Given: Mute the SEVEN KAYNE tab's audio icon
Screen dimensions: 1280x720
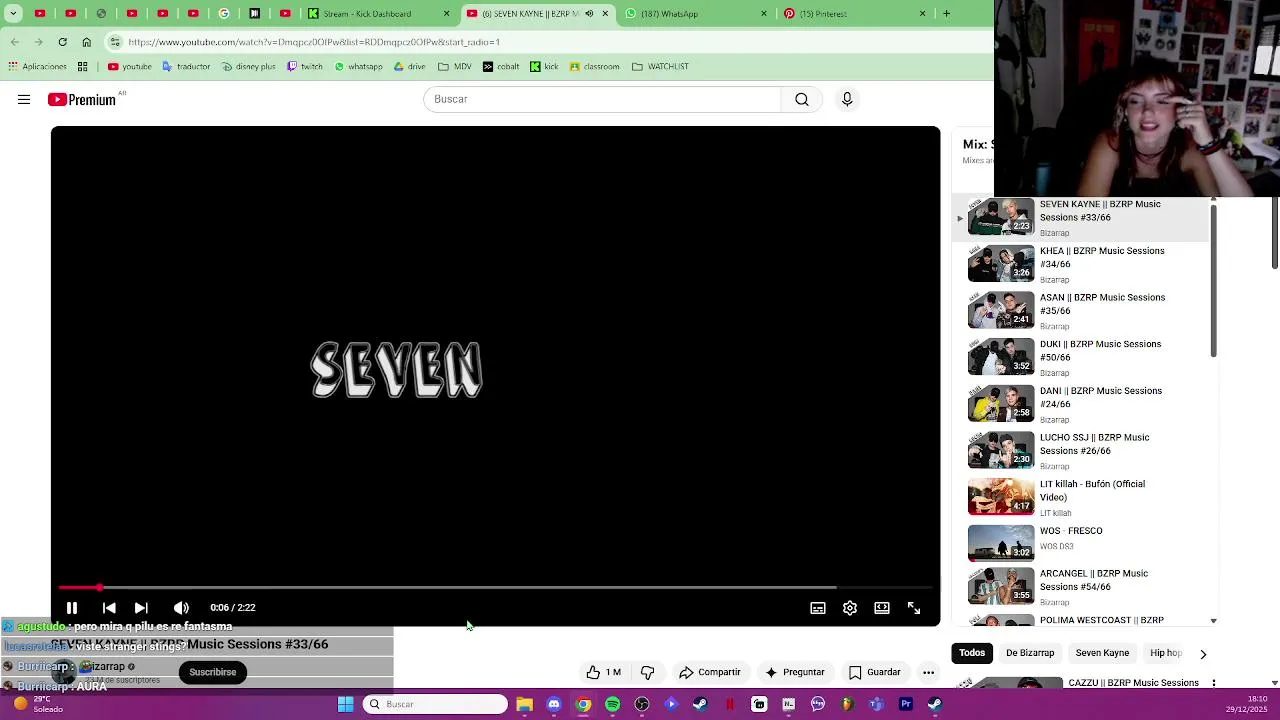Looking at the screenshot, I should pos(589,14).
